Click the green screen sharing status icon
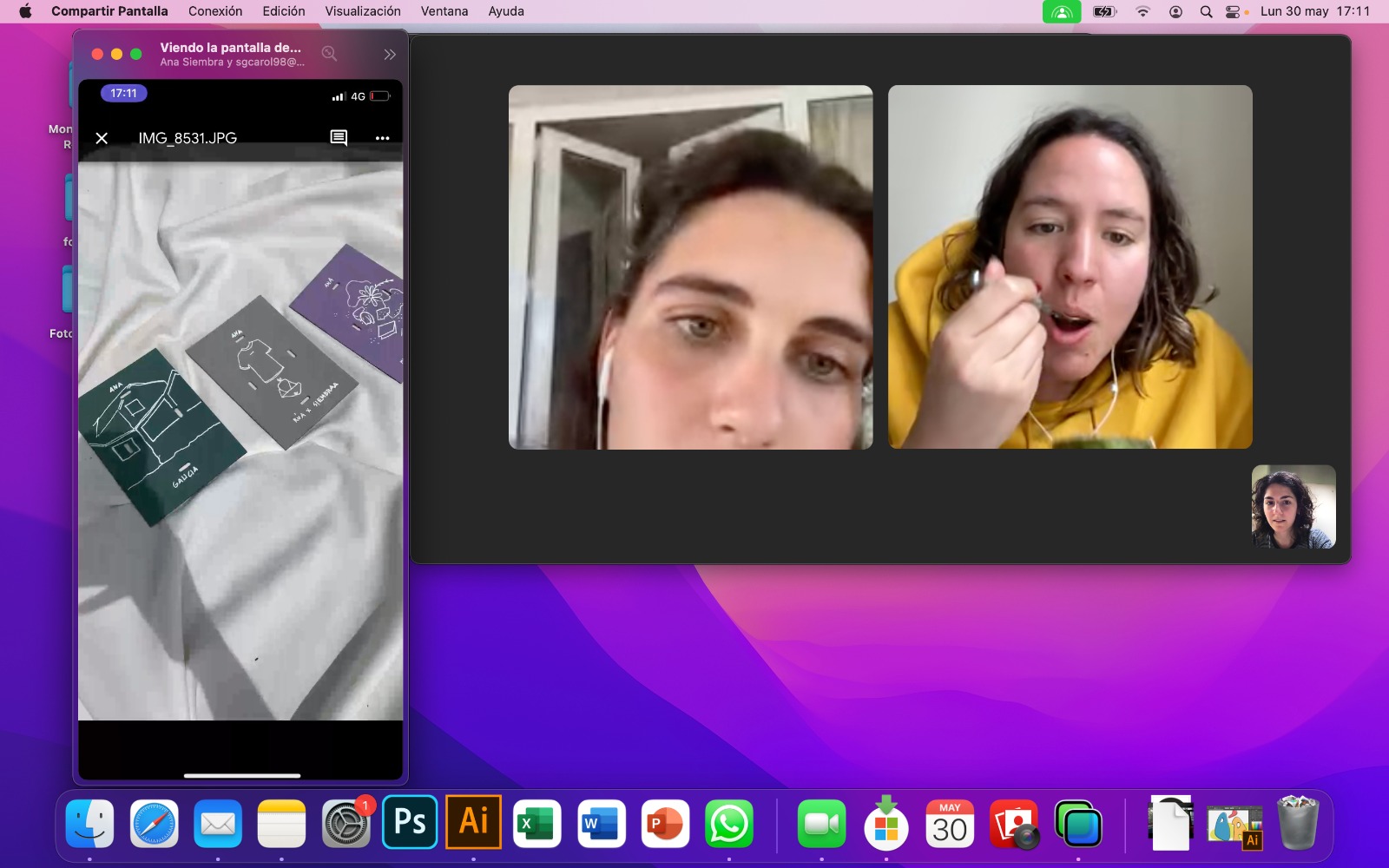Viewport: 1389px width, 868px height. click(1061, 11)
